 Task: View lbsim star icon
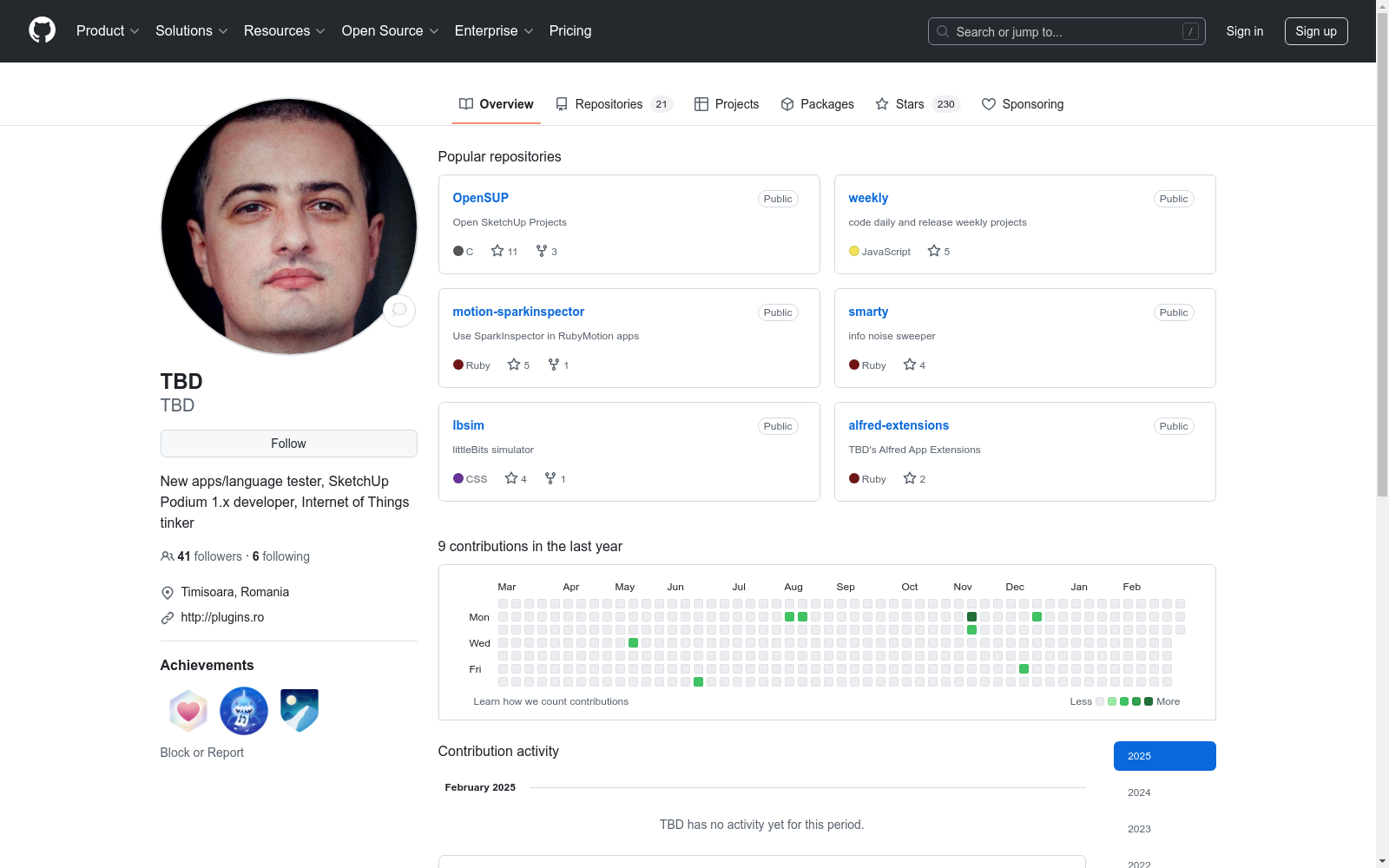511,478
